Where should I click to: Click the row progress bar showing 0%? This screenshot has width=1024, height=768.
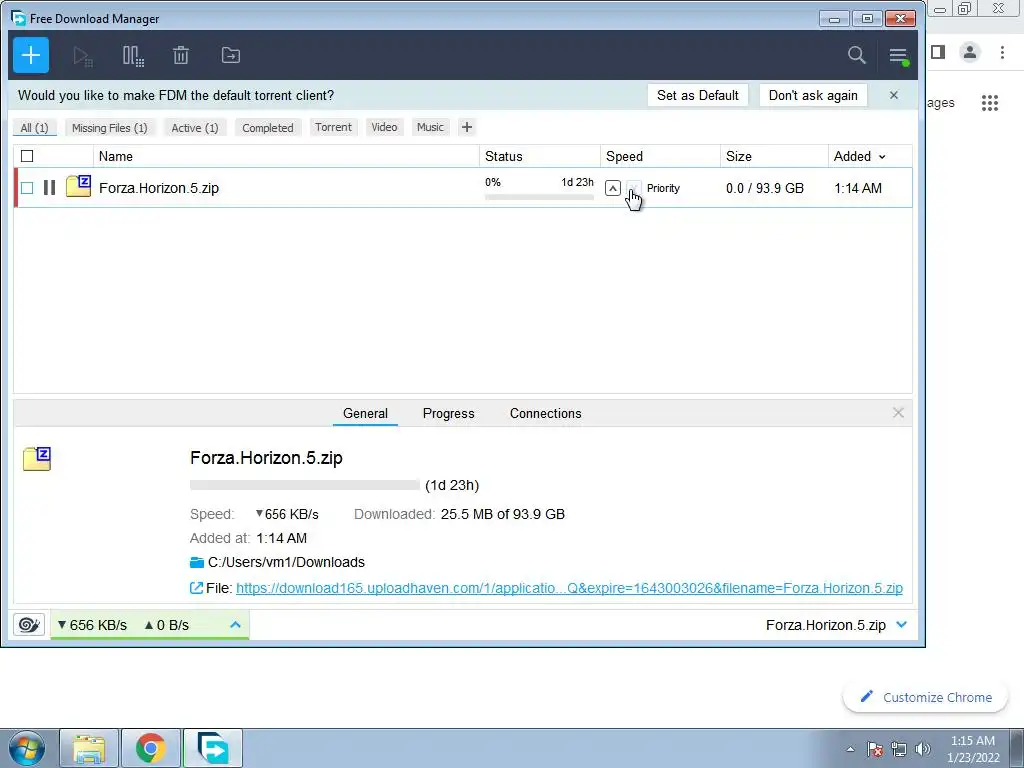coord(539,197)
